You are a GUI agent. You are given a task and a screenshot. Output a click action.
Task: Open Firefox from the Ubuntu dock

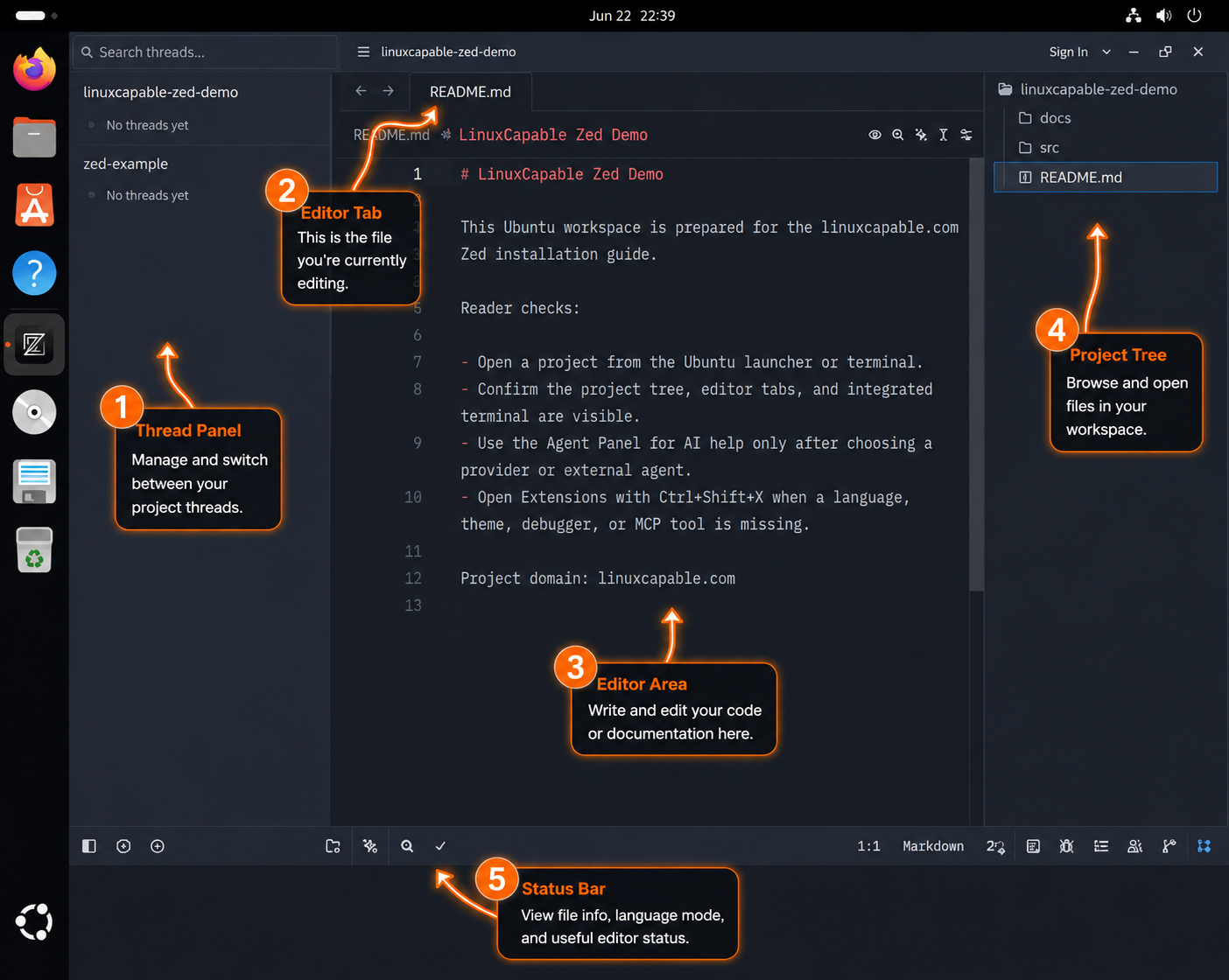(x=34, y=69)
